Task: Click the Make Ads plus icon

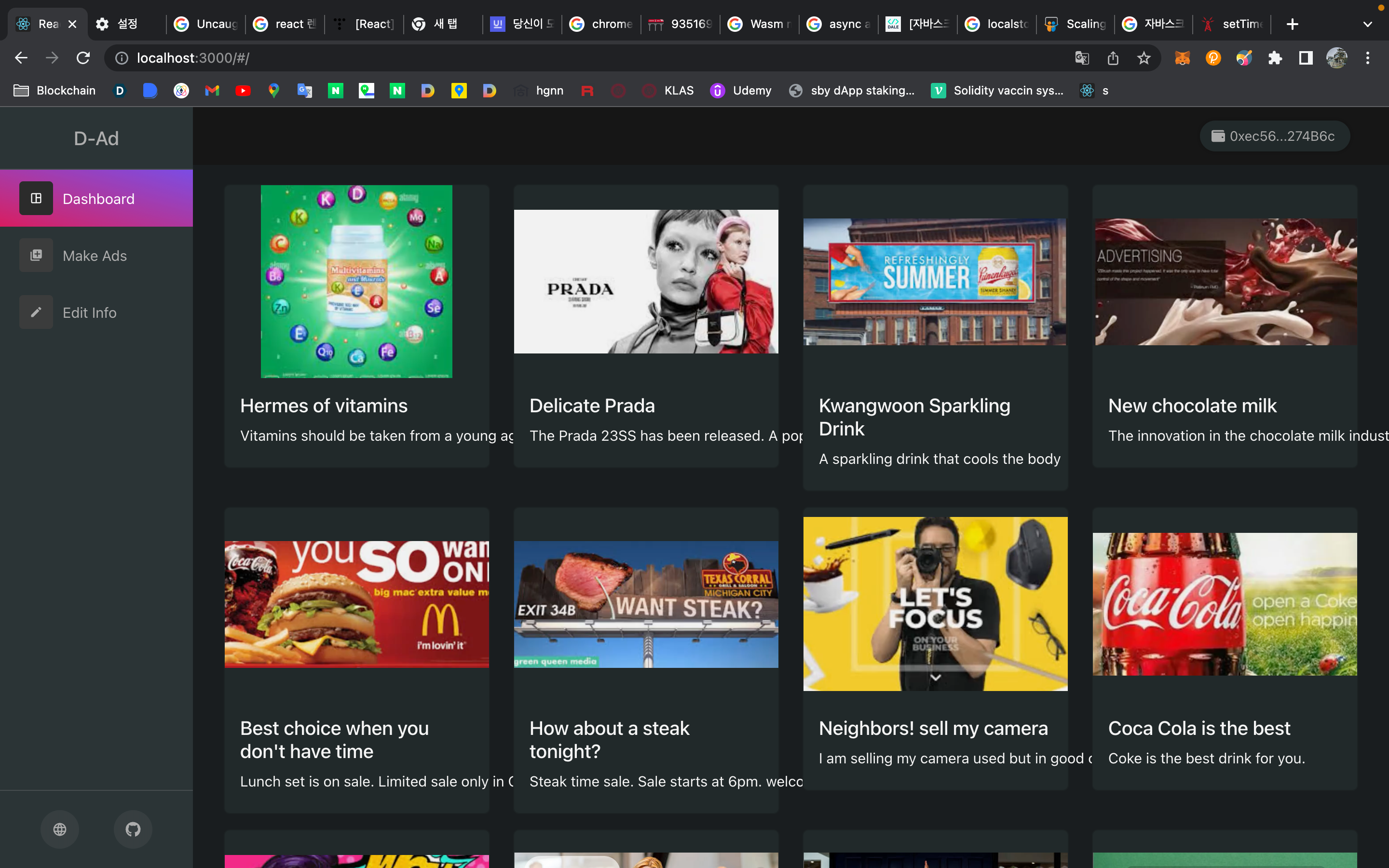Action: 36,256
